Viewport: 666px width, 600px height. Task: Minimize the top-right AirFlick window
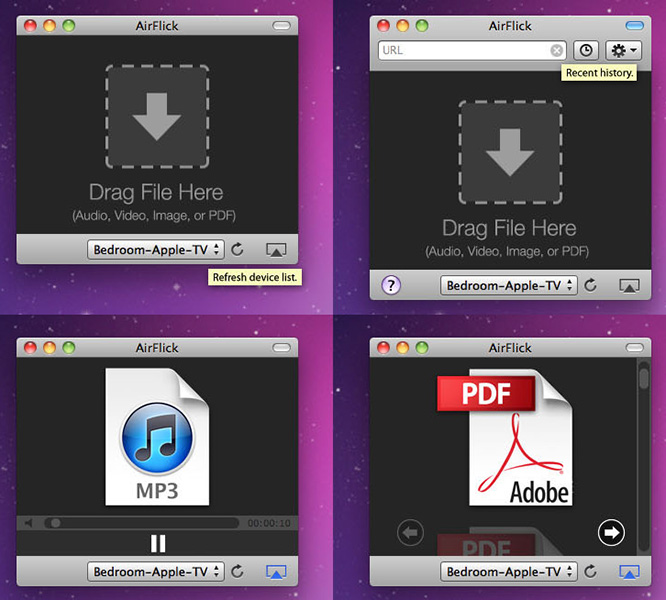[402, 26]
